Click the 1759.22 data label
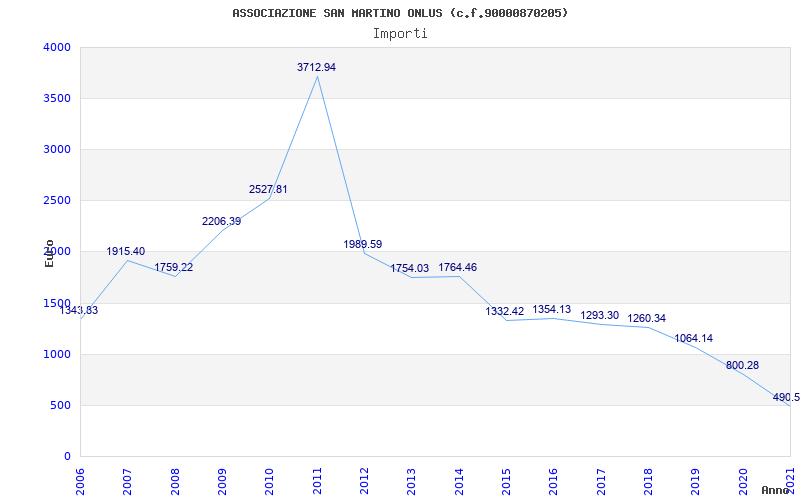Viewport: 800px width, 500px height. 174,267
